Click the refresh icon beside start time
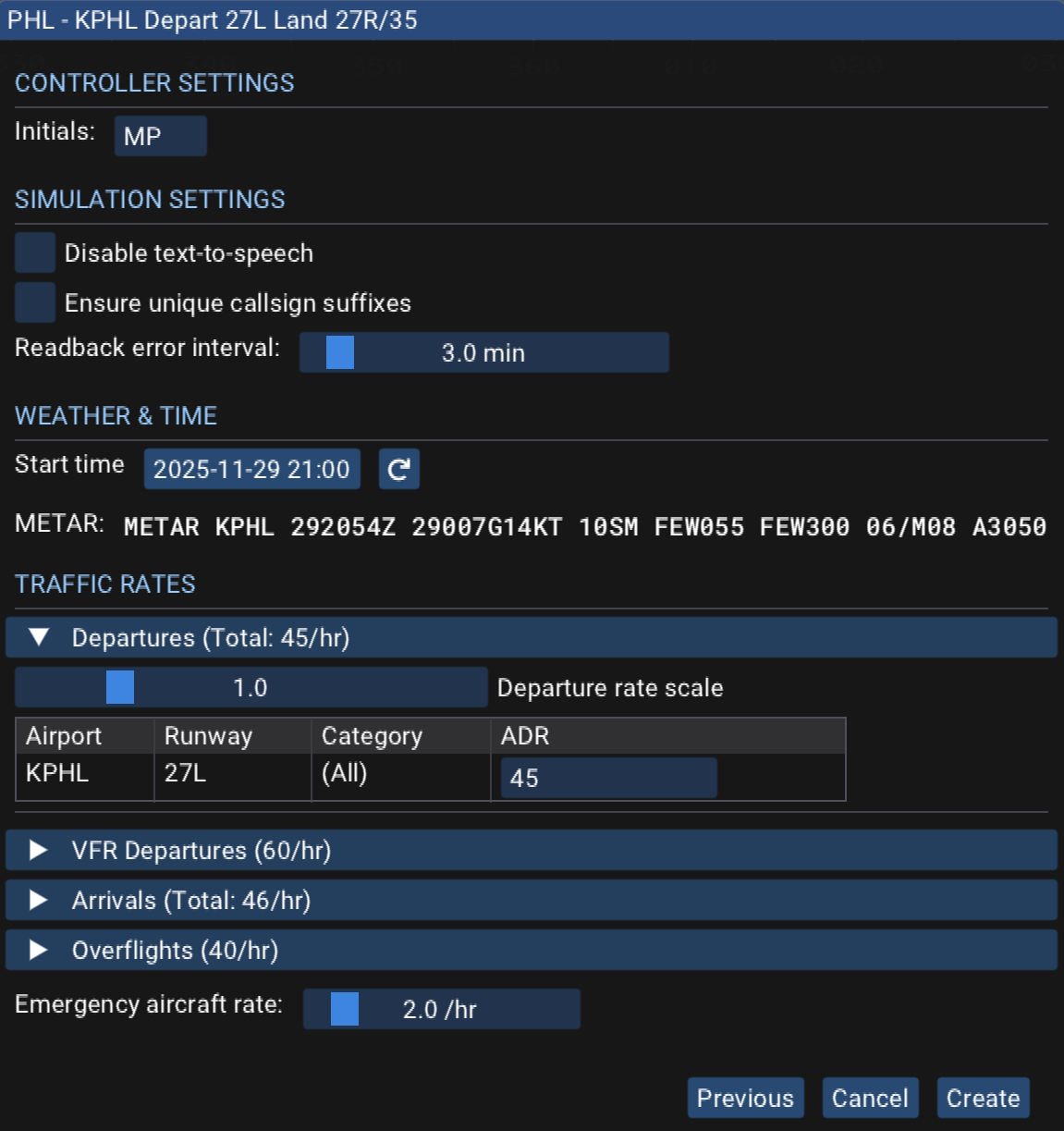The width and height of the screenshot is (1064, 1131). [398, 469]
